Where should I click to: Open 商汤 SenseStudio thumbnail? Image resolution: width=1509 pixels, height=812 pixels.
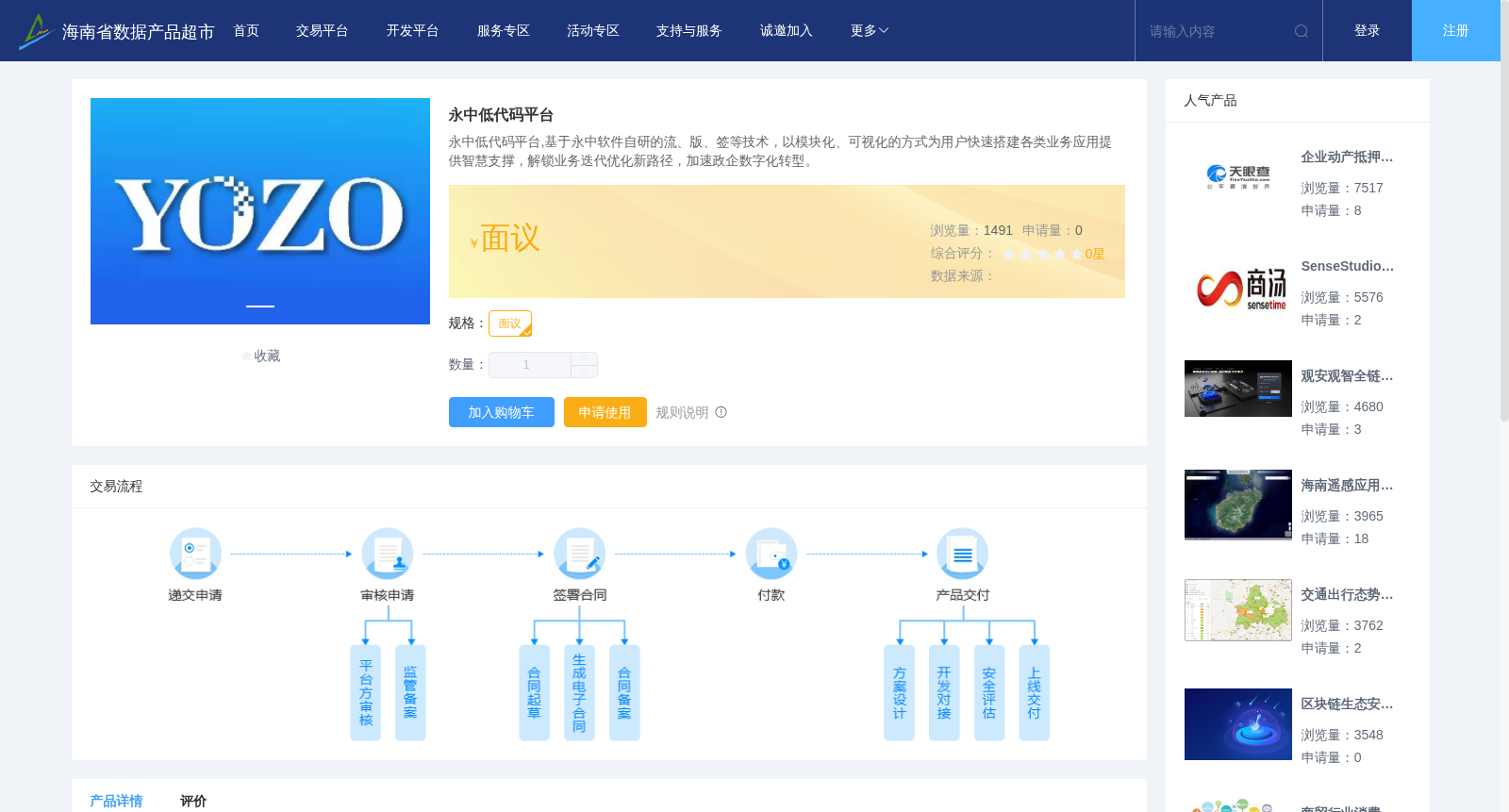(1238, 287)
